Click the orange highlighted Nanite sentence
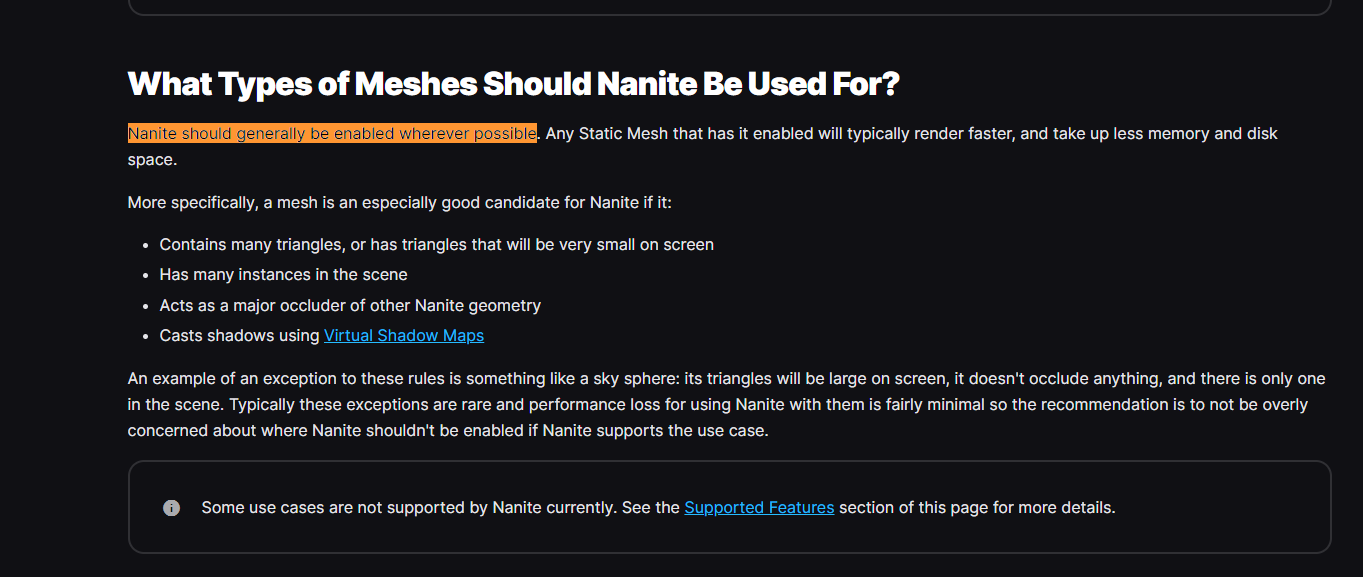 332,133
